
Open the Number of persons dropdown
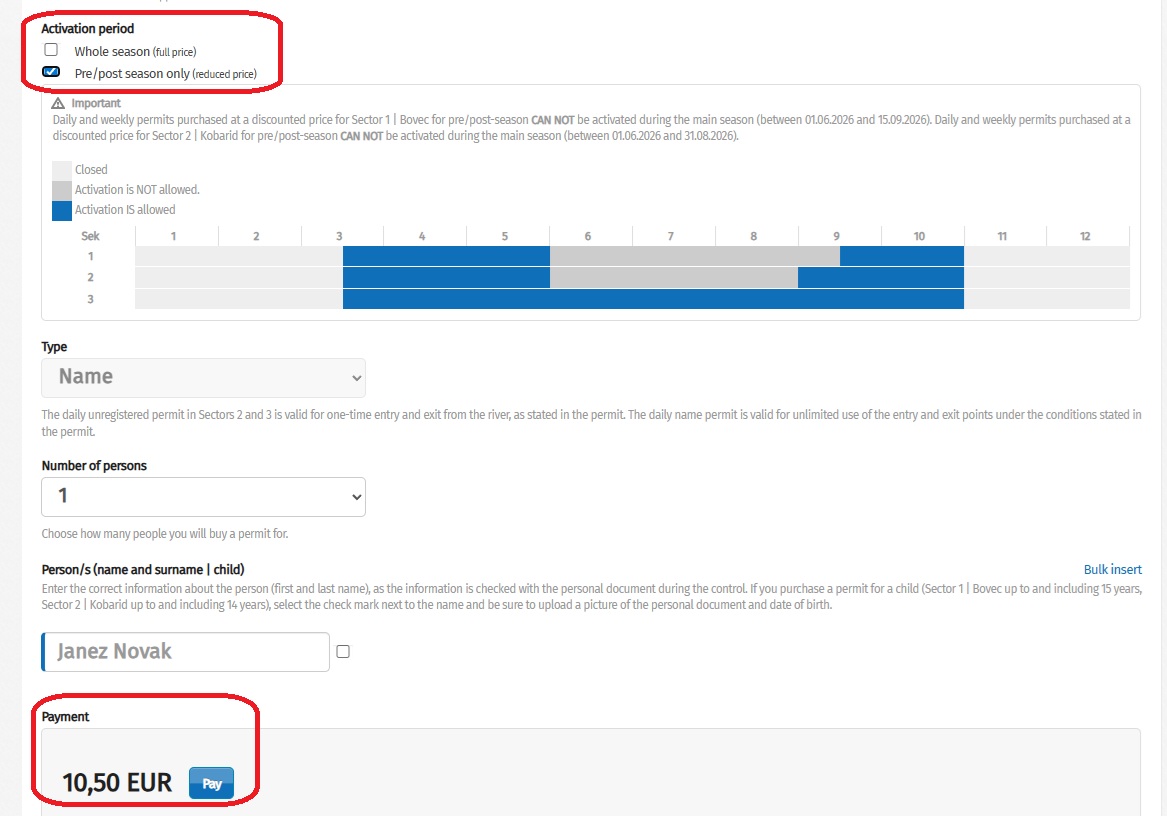(x=203, y=497)
